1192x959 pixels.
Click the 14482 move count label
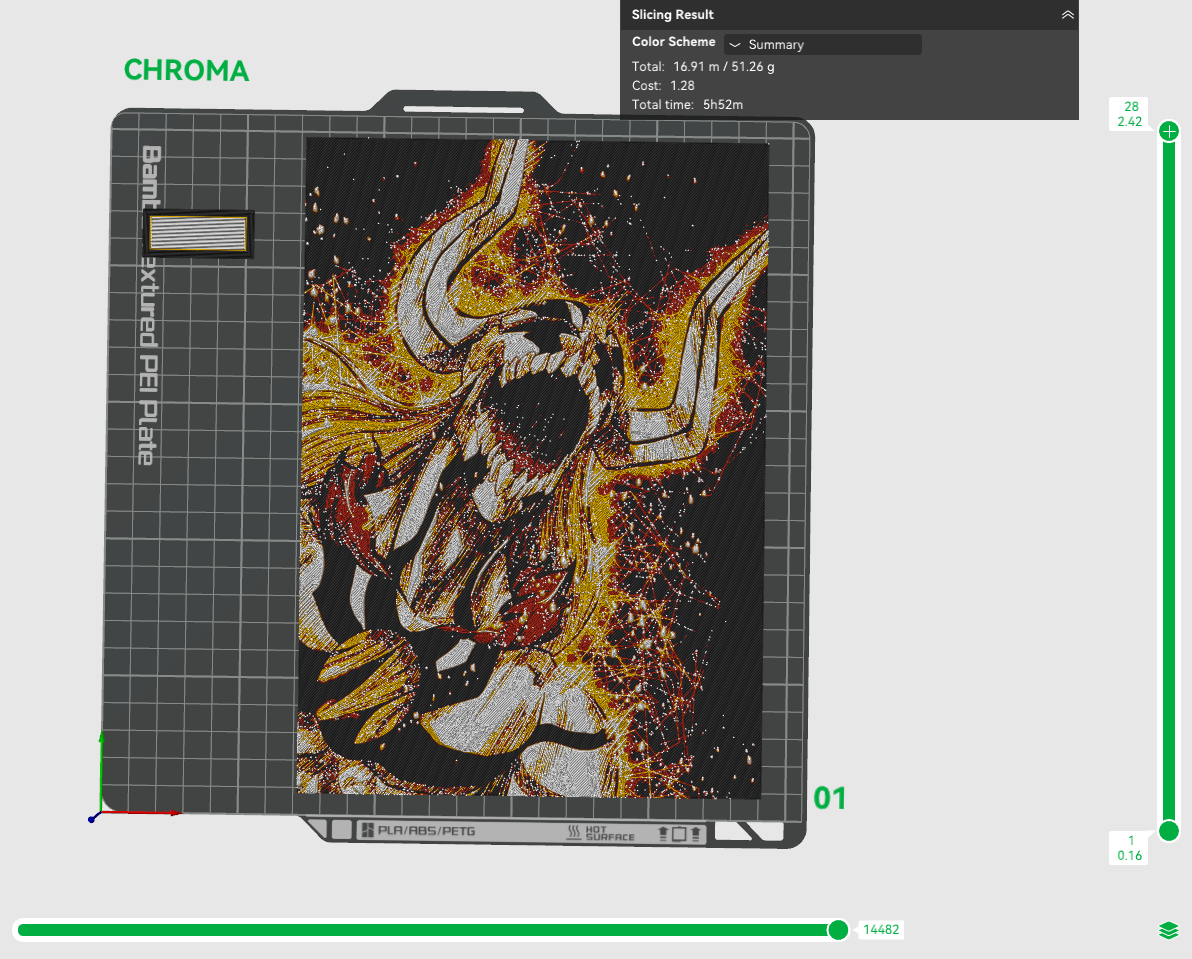pos(881,929)
